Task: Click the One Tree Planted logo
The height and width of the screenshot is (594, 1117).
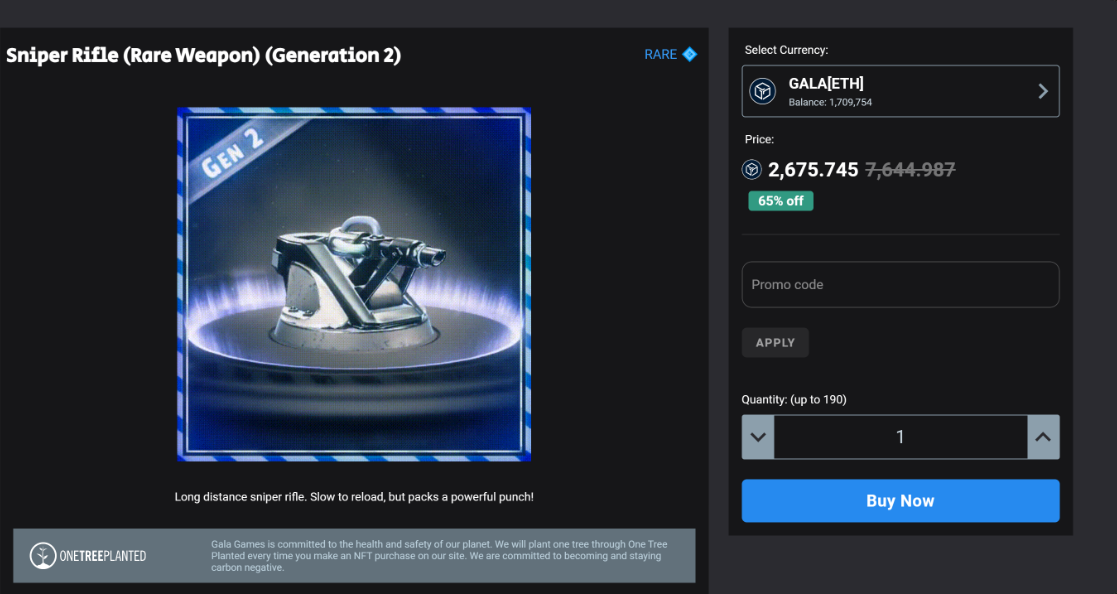Action: [88, 556]
